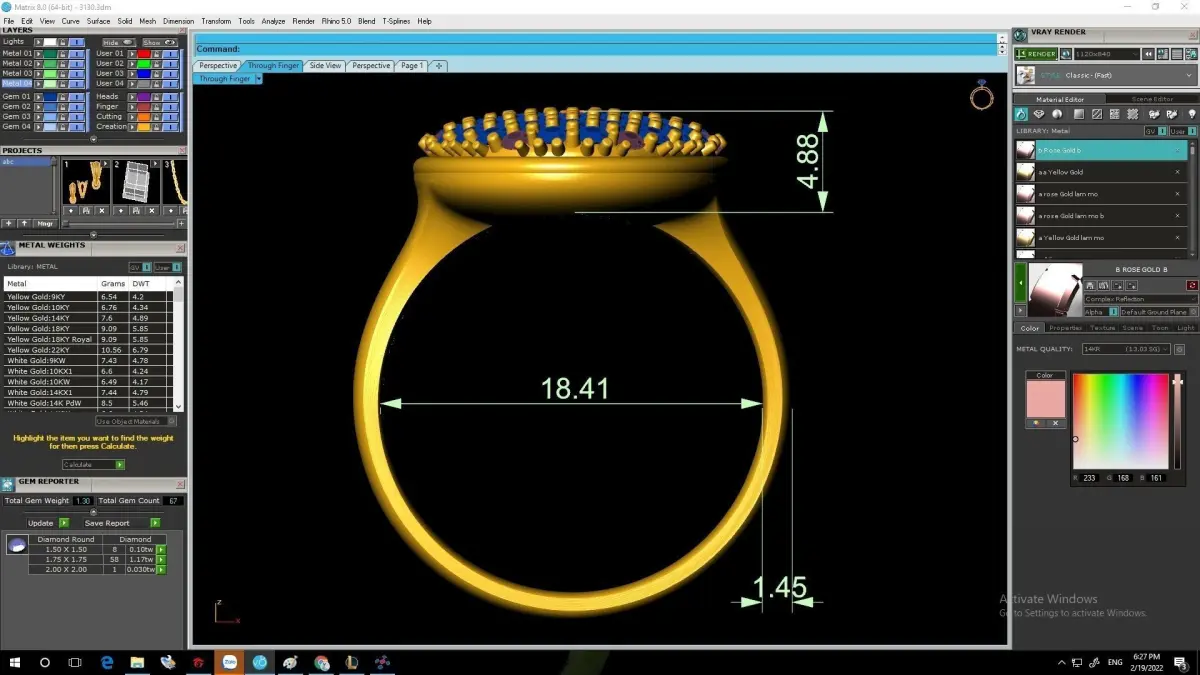
Task: Click the Save Report button
Action: click(x=121, y=523)
